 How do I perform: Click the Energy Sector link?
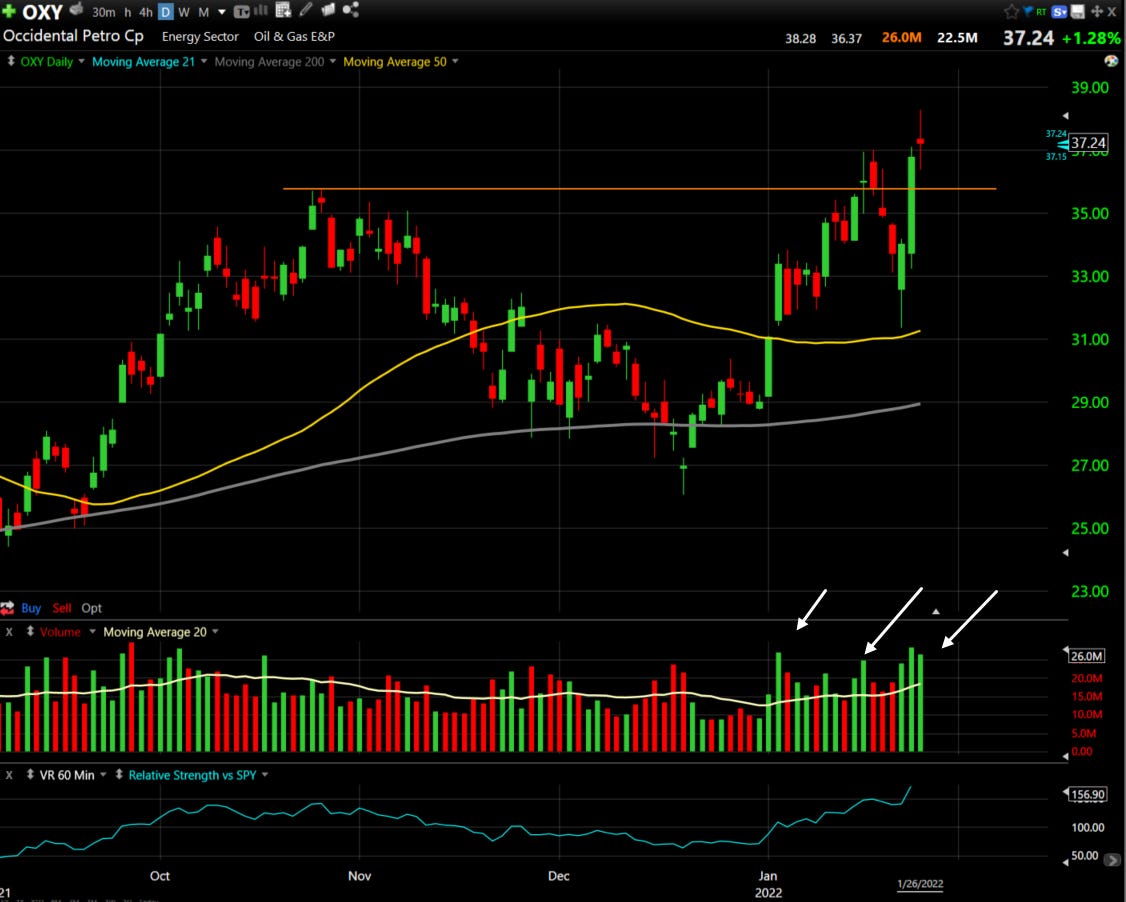tap(200, 37)
